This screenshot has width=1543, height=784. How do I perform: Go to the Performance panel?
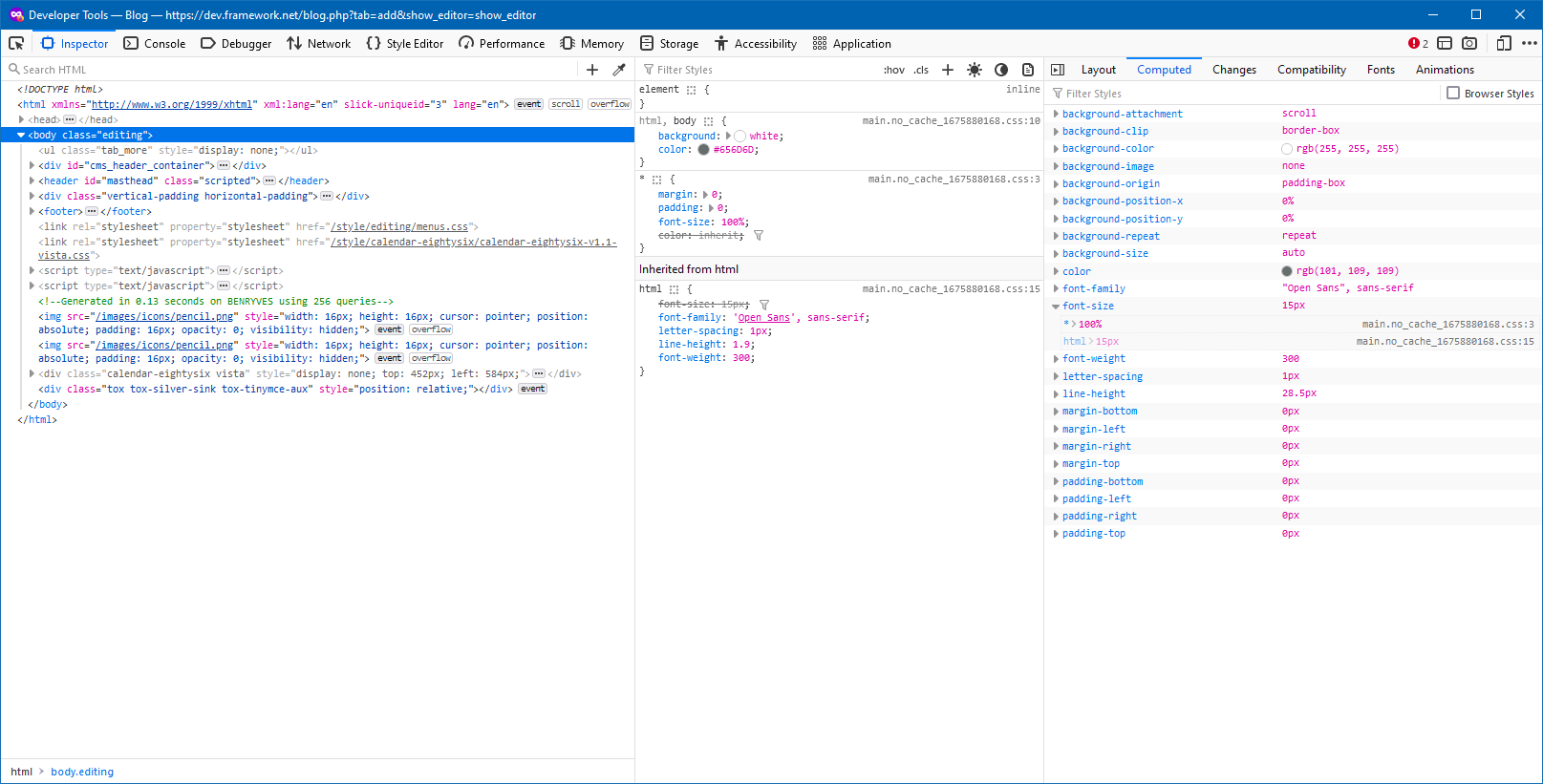click(x=502, y=43)
